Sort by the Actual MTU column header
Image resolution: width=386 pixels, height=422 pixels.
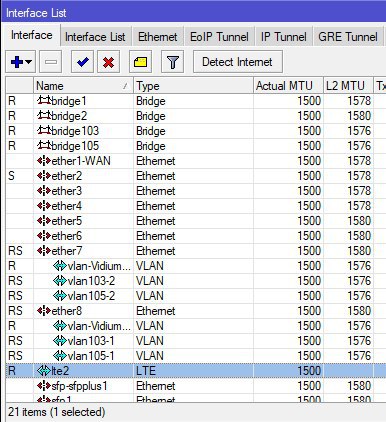pos(288,86)
